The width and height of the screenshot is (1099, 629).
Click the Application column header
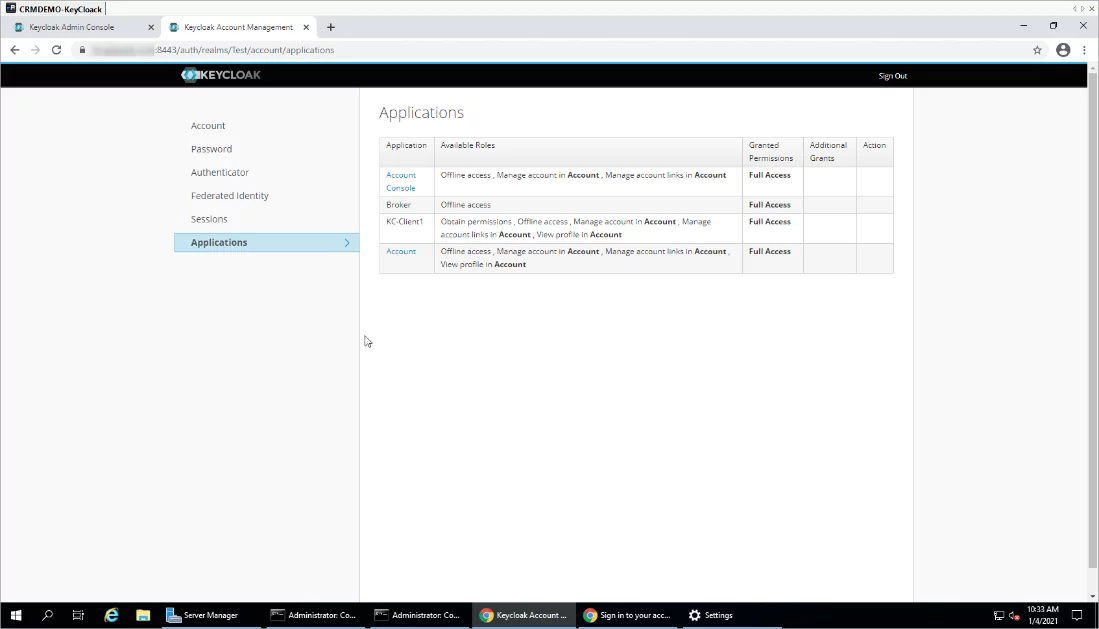point(406,145)
